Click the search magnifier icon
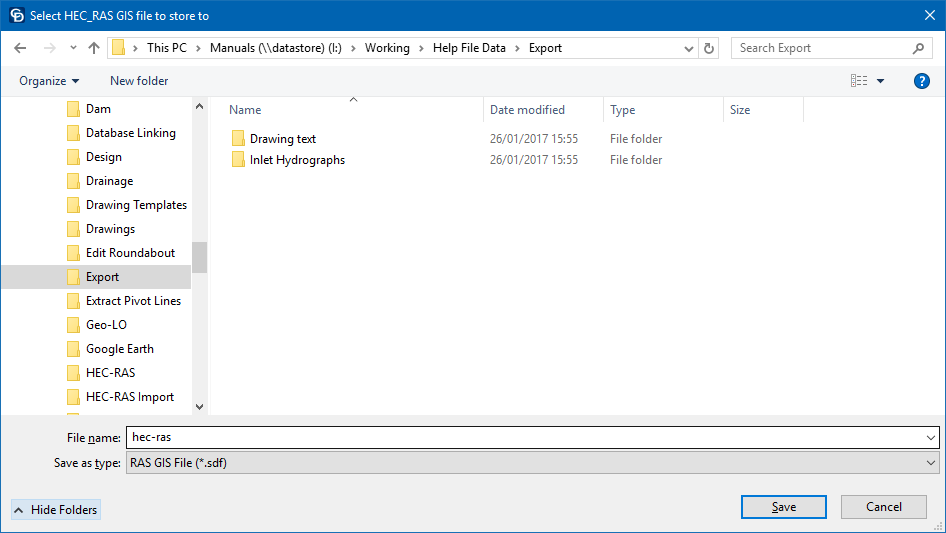Screen dimensions: 946x533 point(918,48)
